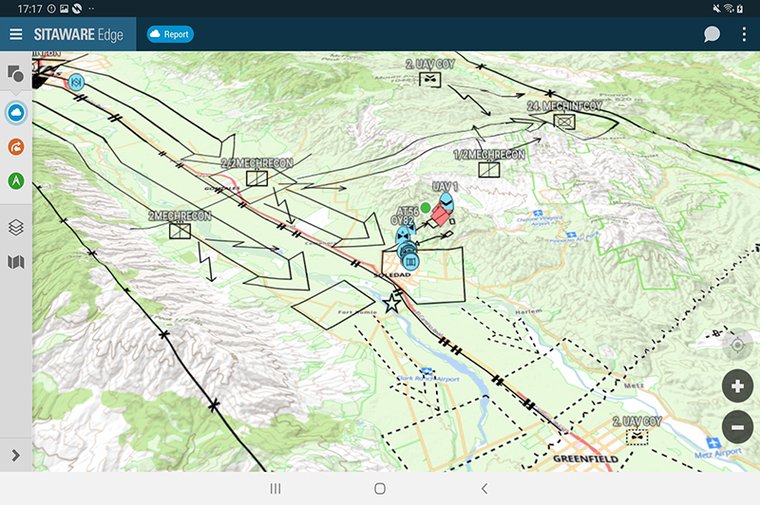Click the blue cloud sidebar icon
This screenshot has height=505, width=760.
16,111
